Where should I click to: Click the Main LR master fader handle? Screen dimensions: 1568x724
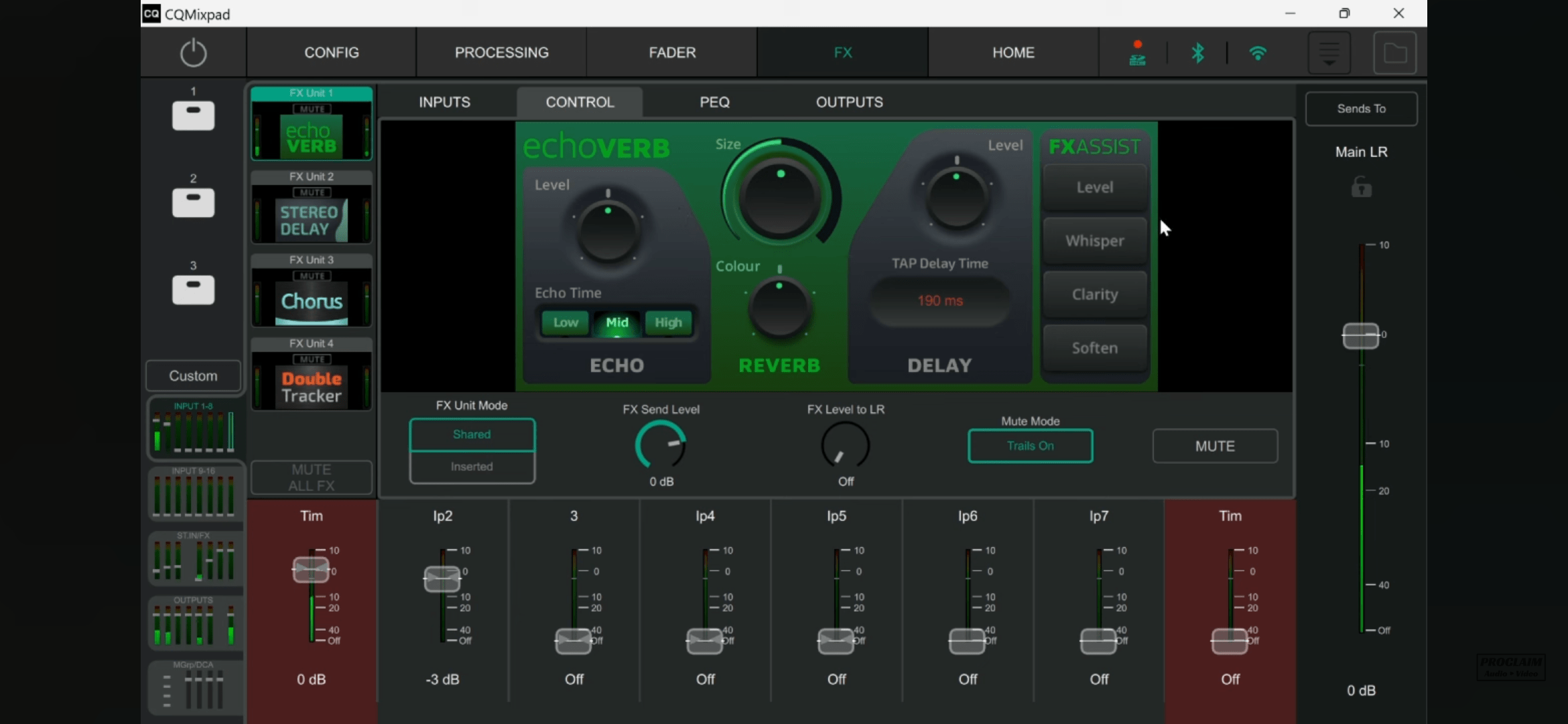click(x=1360, y=335)
